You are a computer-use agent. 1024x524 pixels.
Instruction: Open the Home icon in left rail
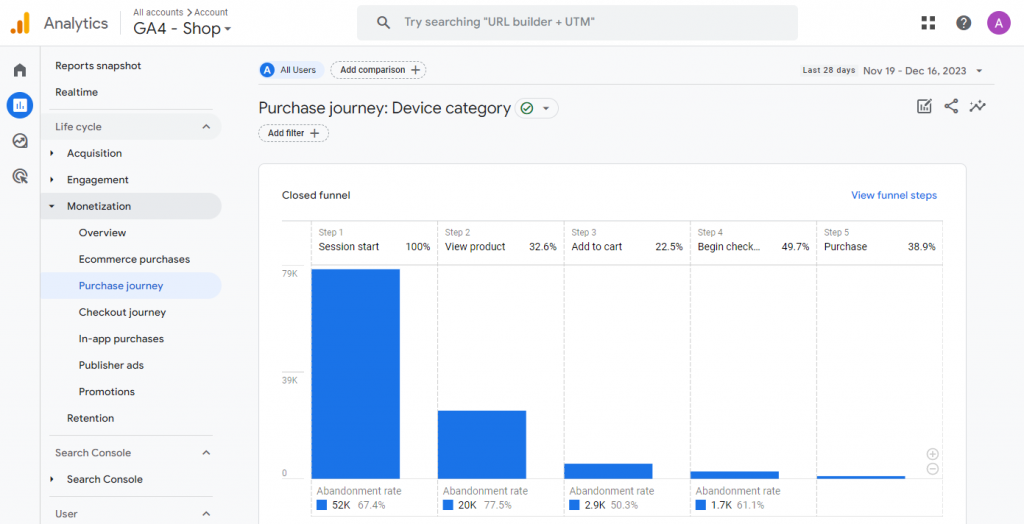click(x=20, y=70)
